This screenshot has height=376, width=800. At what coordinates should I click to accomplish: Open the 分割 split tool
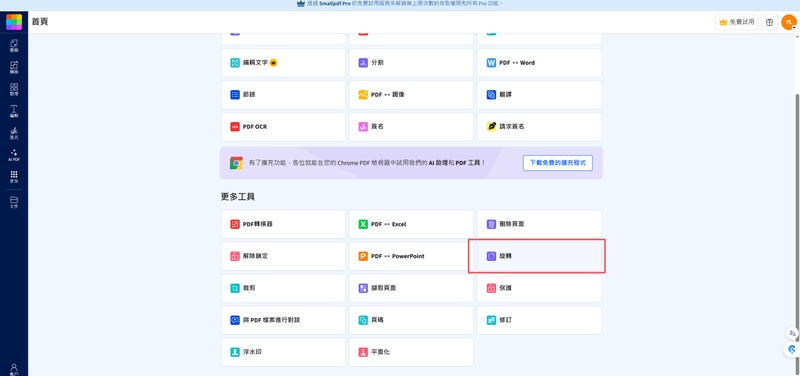411,63
